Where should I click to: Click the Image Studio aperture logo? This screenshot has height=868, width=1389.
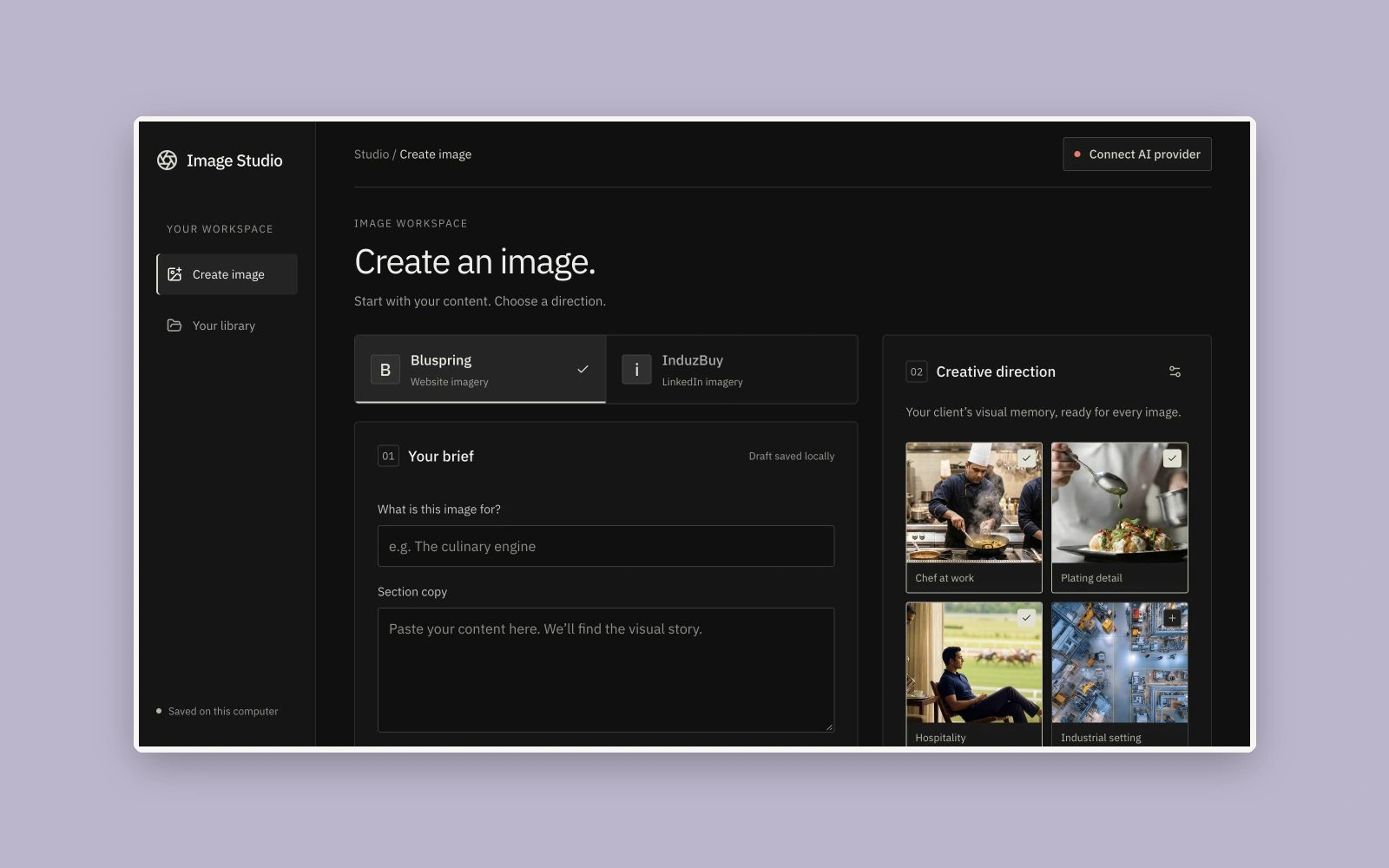coord(167,161)
